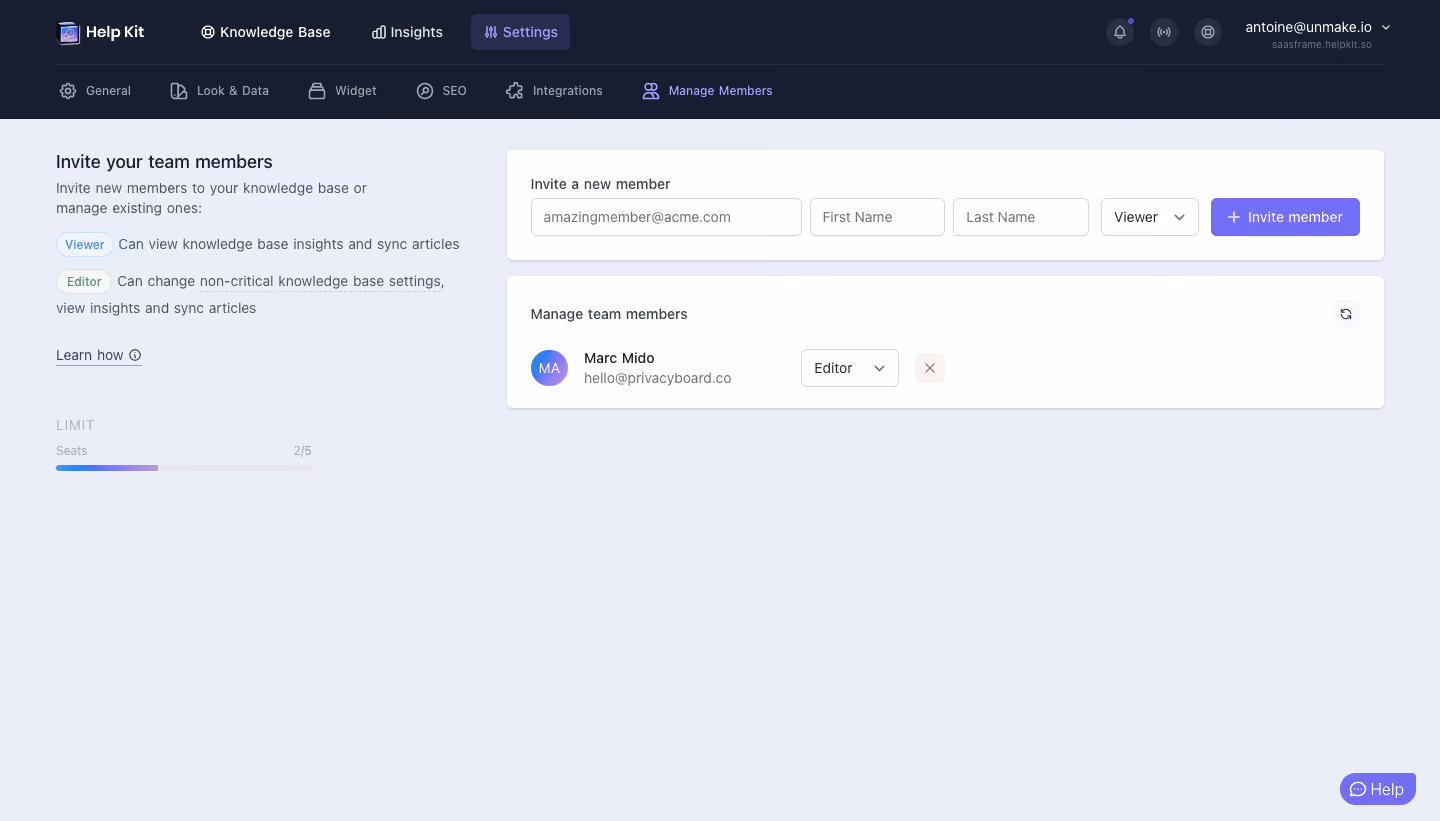Open the Insights tab
Viewport: 1440px width, 821px height.
click(407, 32)
